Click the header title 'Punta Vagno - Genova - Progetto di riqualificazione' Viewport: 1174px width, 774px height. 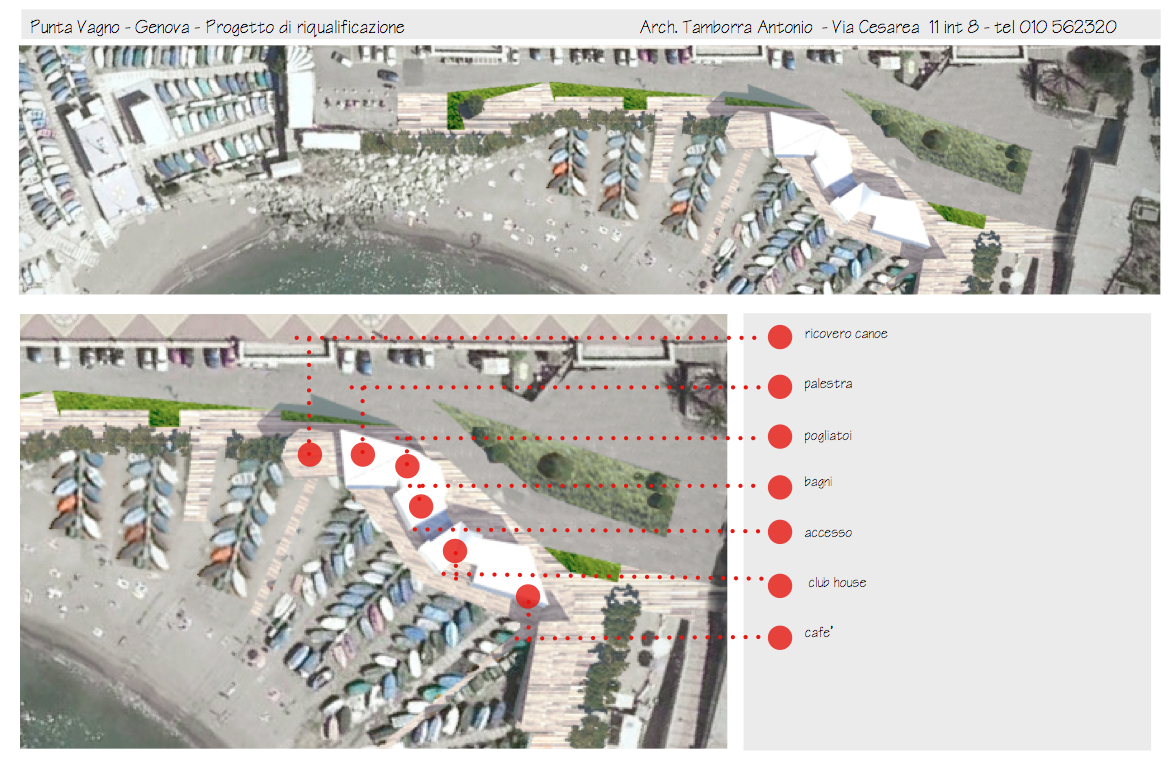217,28
